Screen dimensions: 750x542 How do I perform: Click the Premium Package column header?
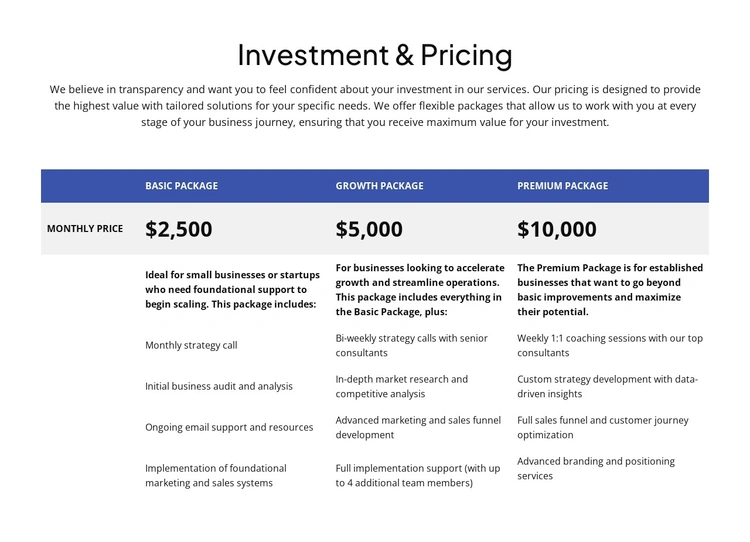click(562, 186)
